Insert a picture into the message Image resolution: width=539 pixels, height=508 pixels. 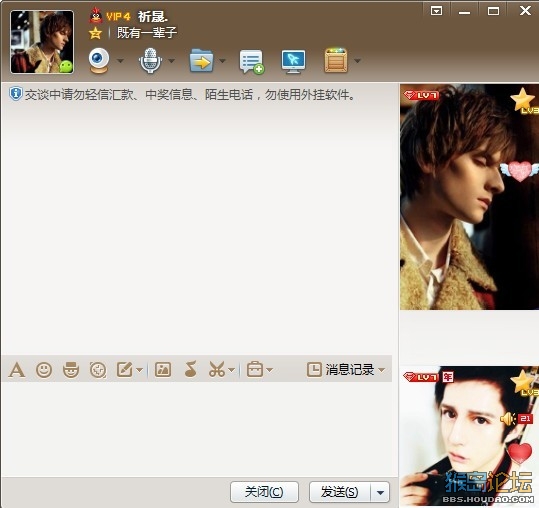coord(163,370)
